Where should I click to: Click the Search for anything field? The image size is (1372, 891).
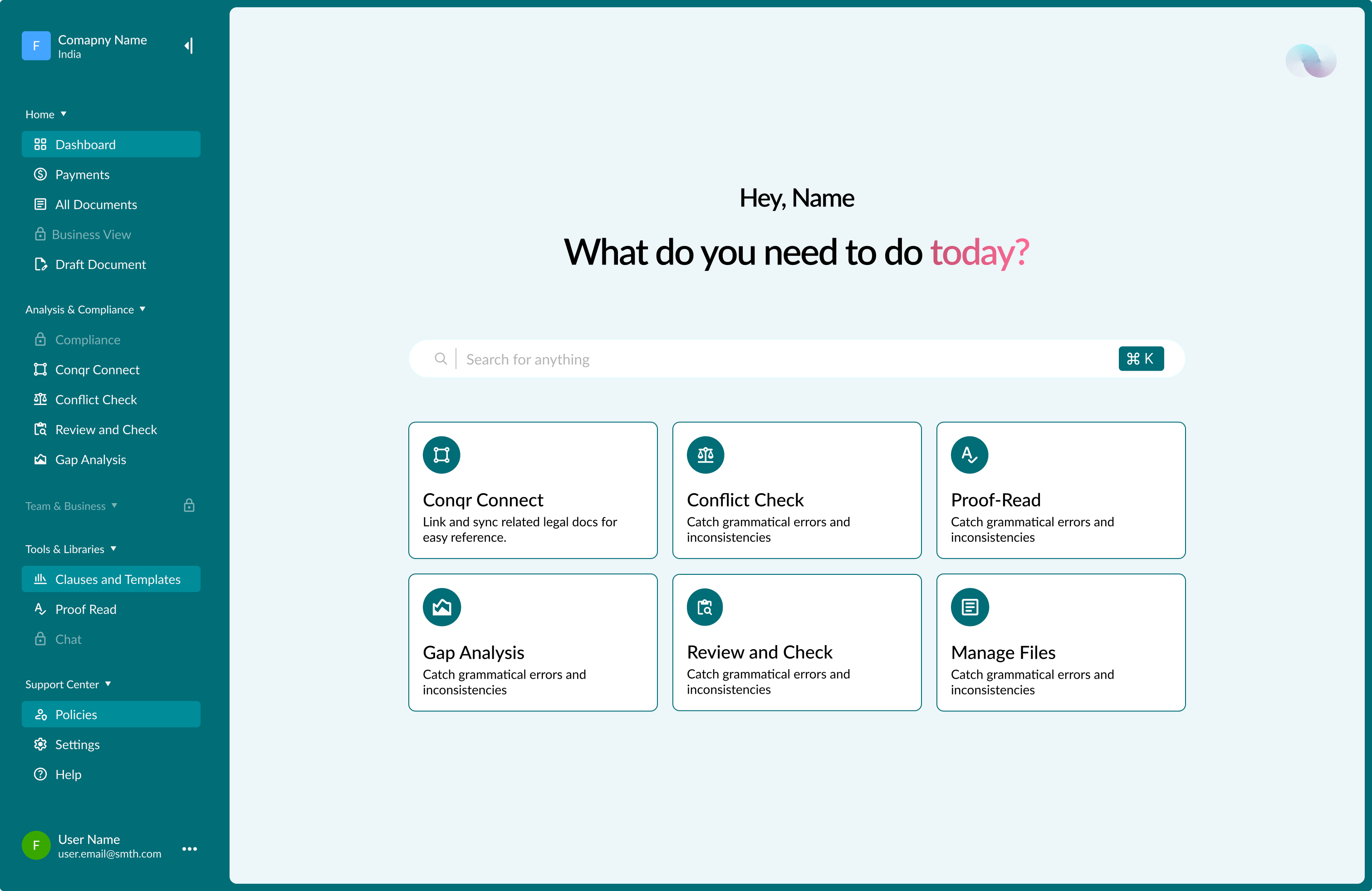click(x=796, y=358)
